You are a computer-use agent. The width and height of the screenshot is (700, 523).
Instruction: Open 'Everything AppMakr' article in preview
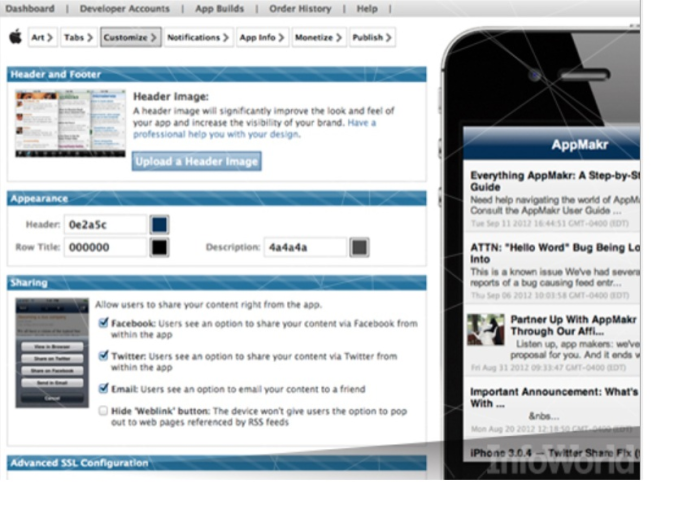point(552,198)
